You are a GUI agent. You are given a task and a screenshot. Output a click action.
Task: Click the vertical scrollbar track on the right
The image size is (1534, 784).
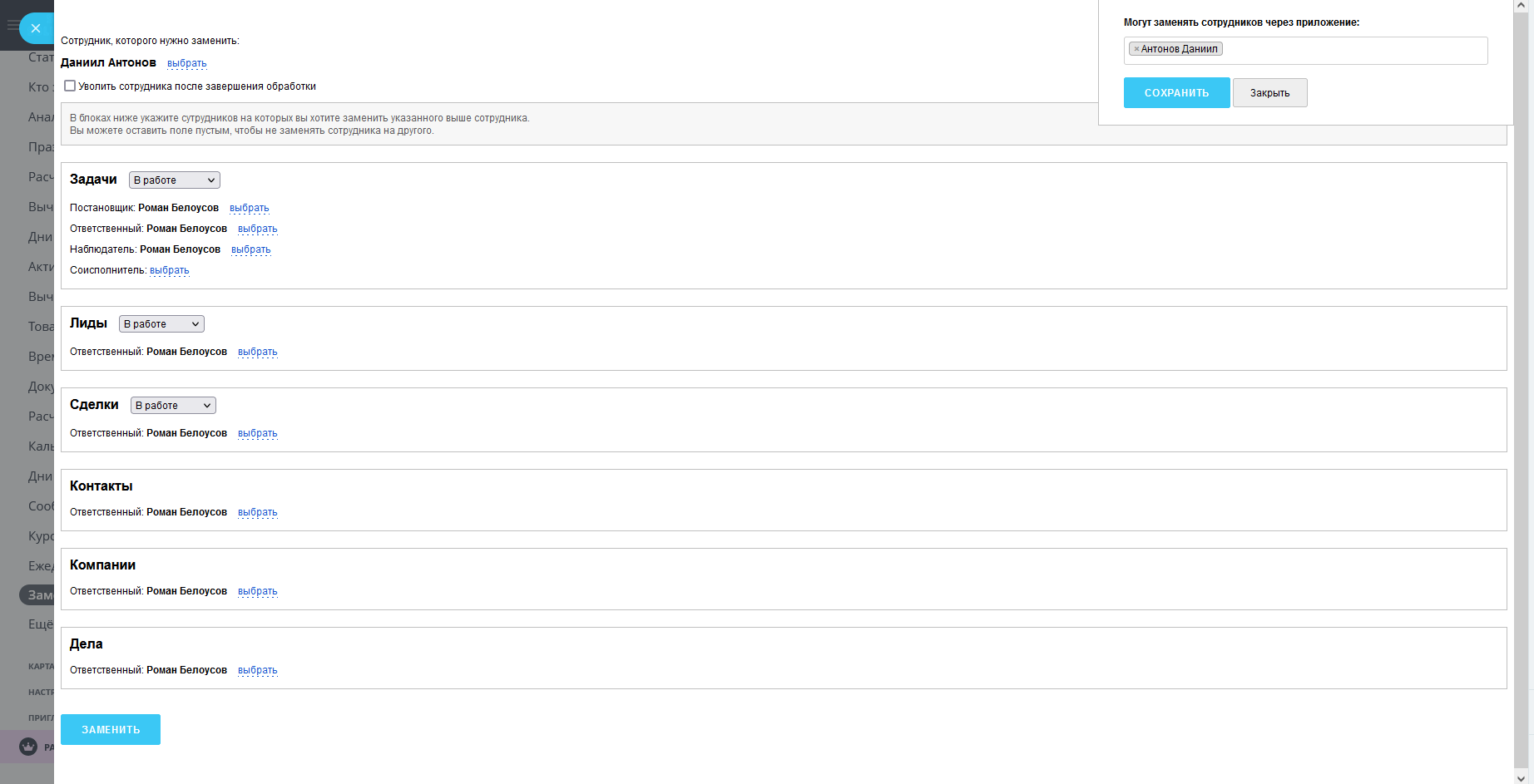tap(1522, 391)
